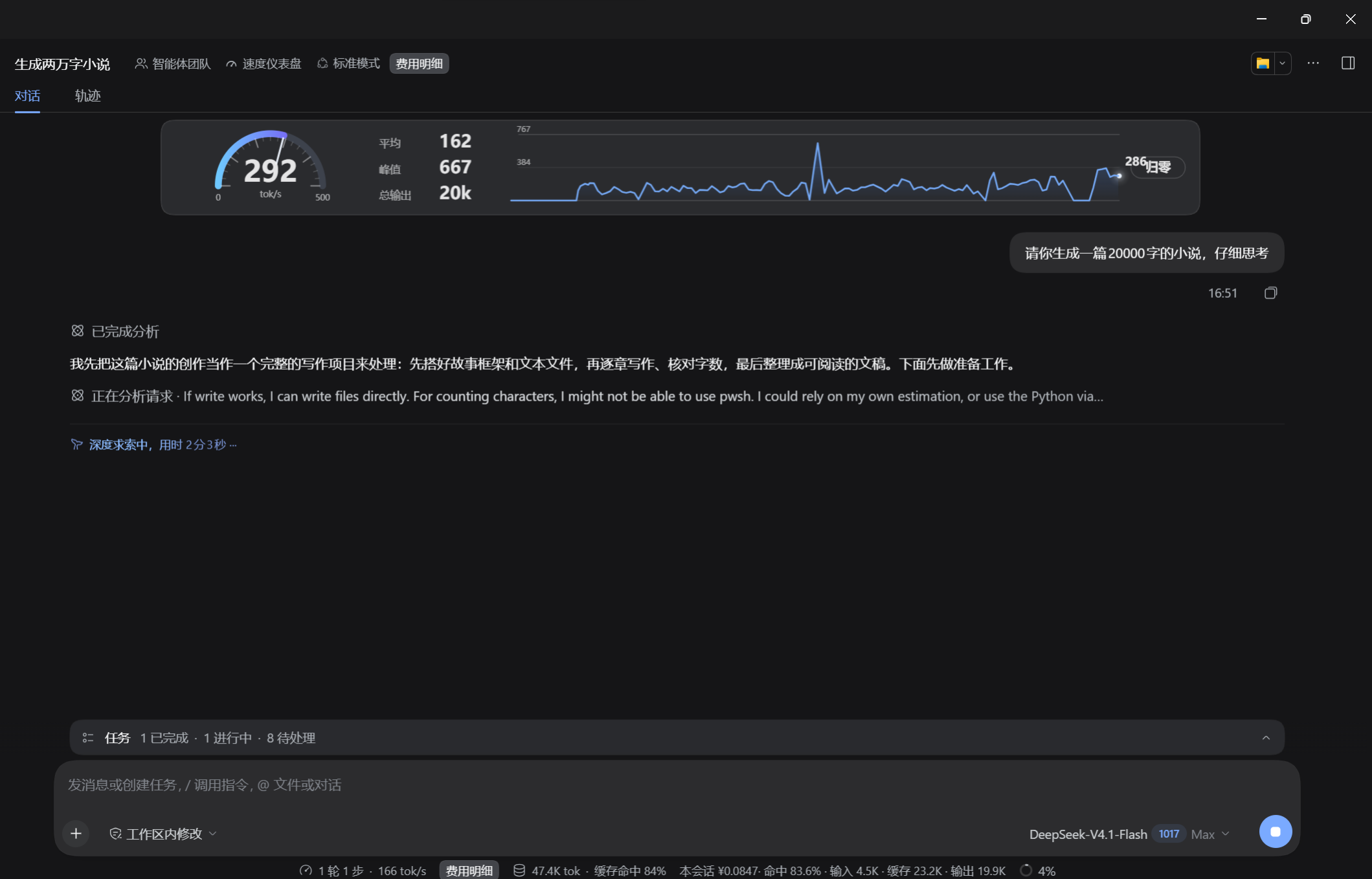The height and width of the screenshot is (879, 1372).
Task: Click the 归零 reset button on speed chart
Action: 1158,167
